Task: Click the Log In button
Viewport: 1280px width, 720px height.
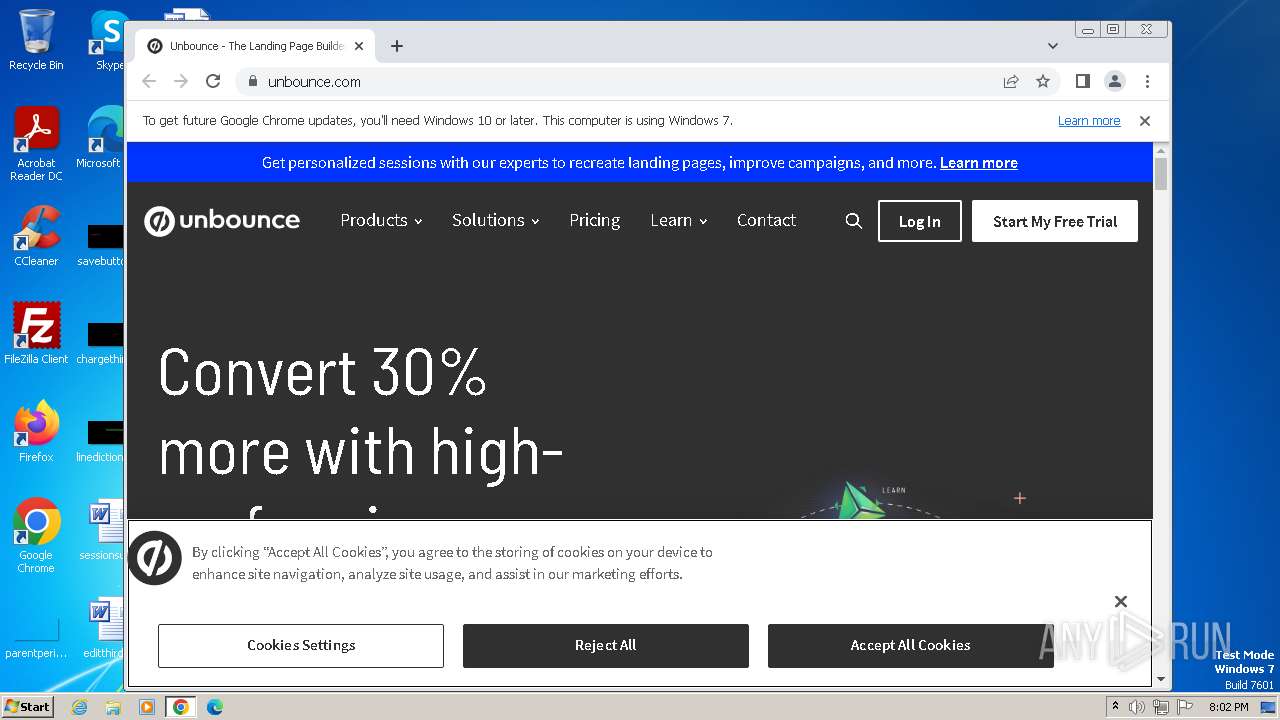Action: click(919, 221)
